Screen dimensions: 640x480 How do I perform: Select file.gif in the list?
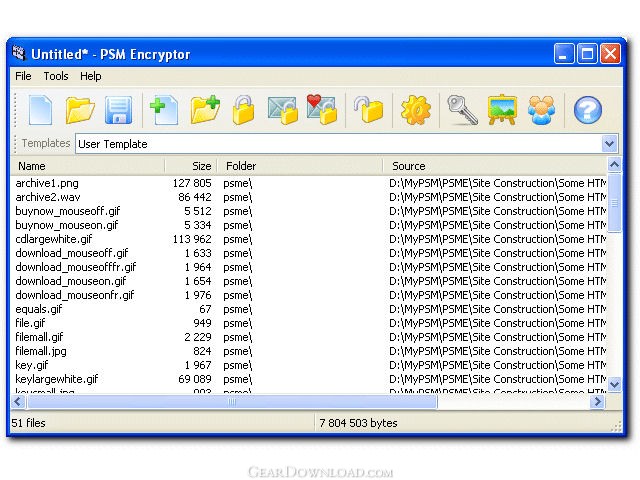(x=30, y=323)
